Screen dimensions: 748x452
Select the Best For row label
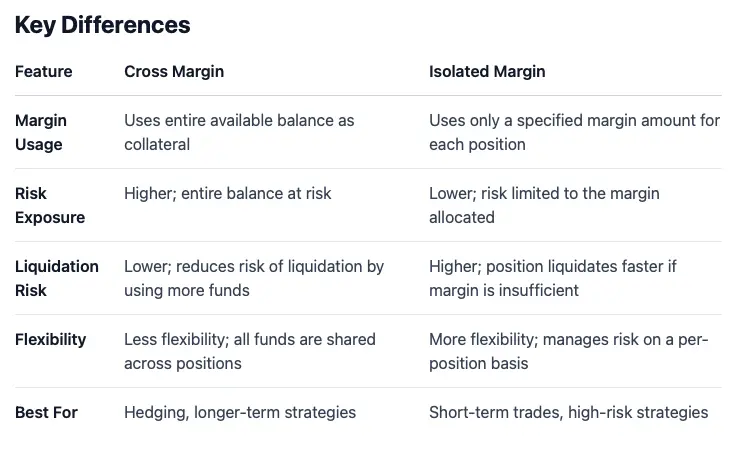click(46, 412)
